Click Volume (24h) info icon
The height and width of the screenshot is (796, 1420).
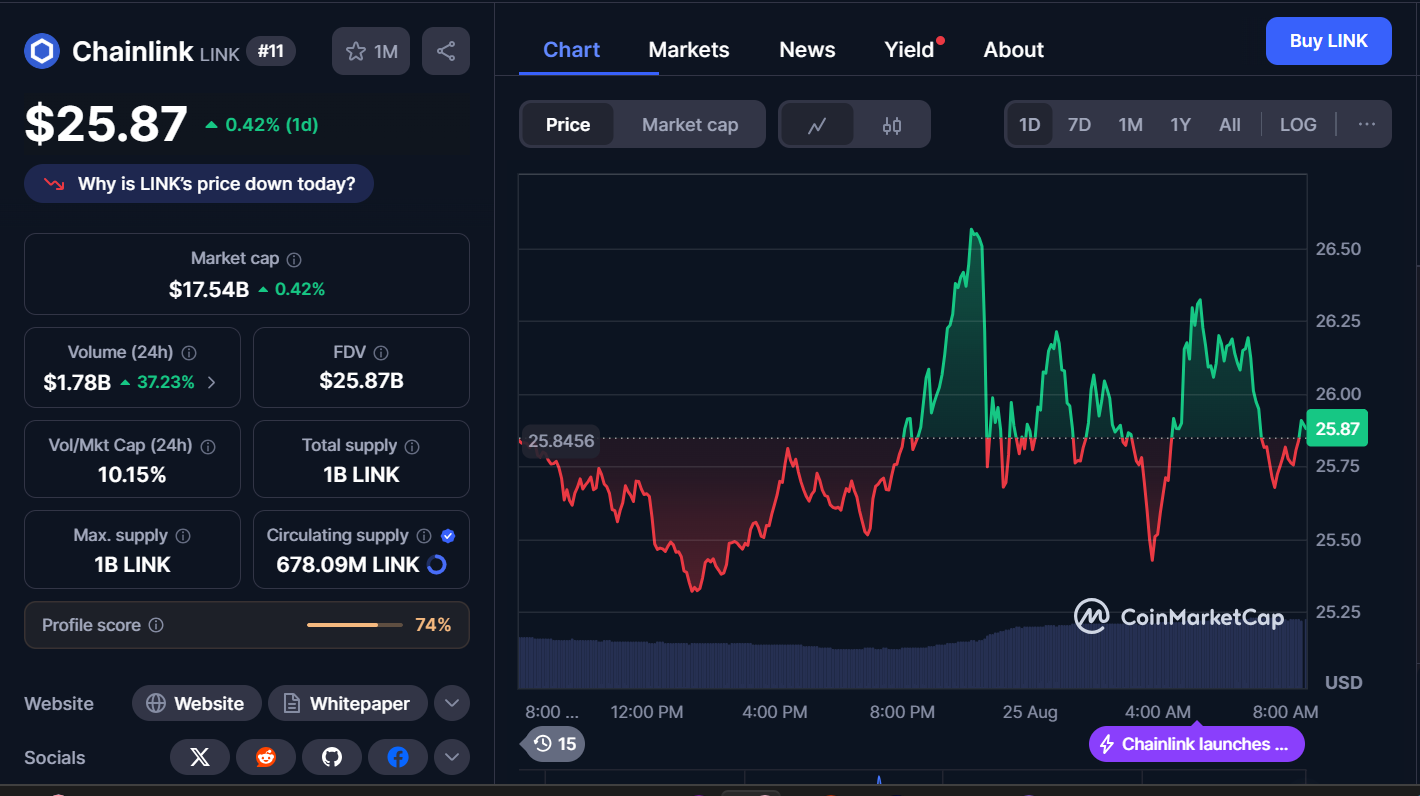(x=189, y=353)
